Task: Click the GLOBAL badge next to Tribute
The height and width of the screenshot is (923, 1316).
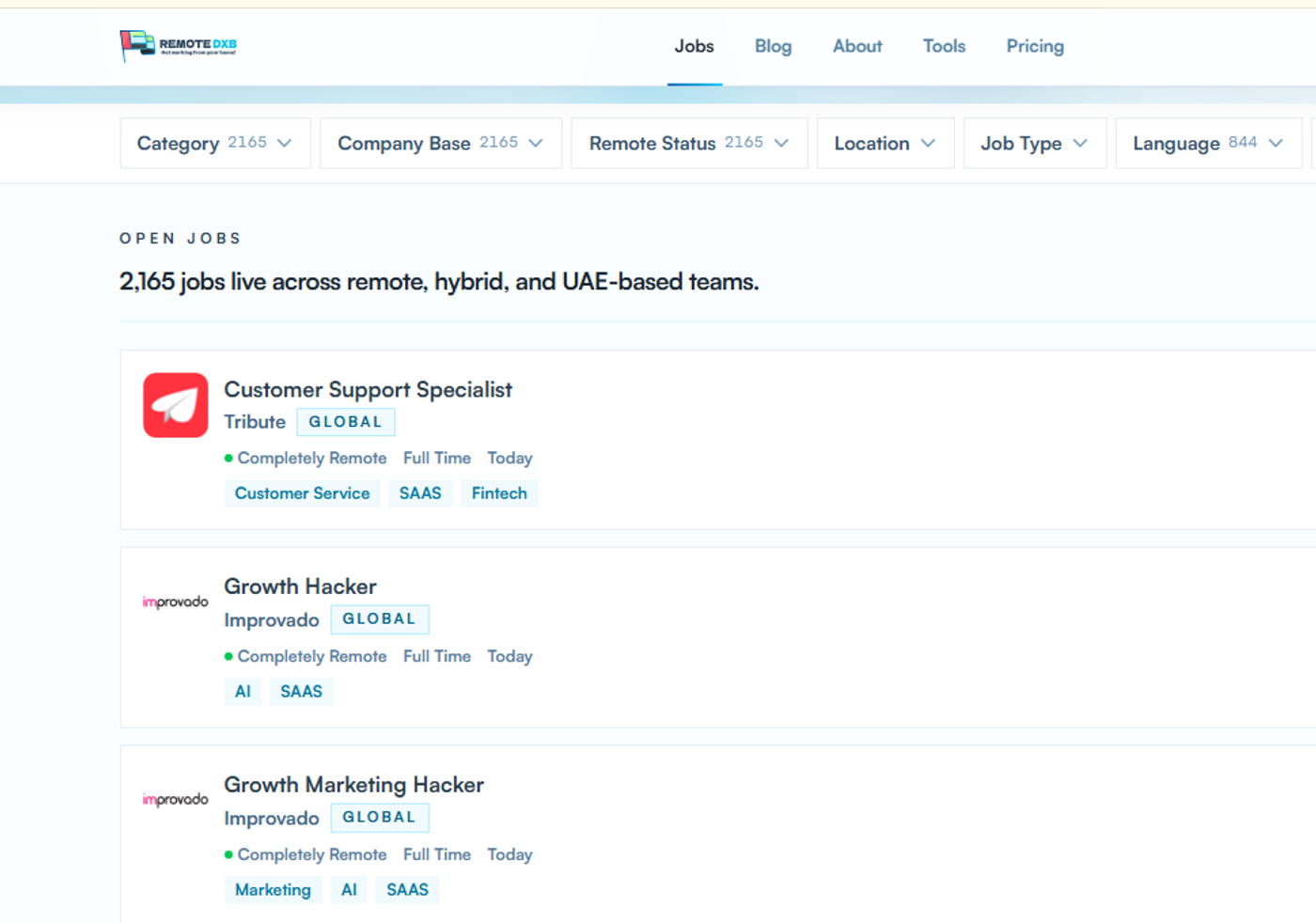Action: (346, 422)
